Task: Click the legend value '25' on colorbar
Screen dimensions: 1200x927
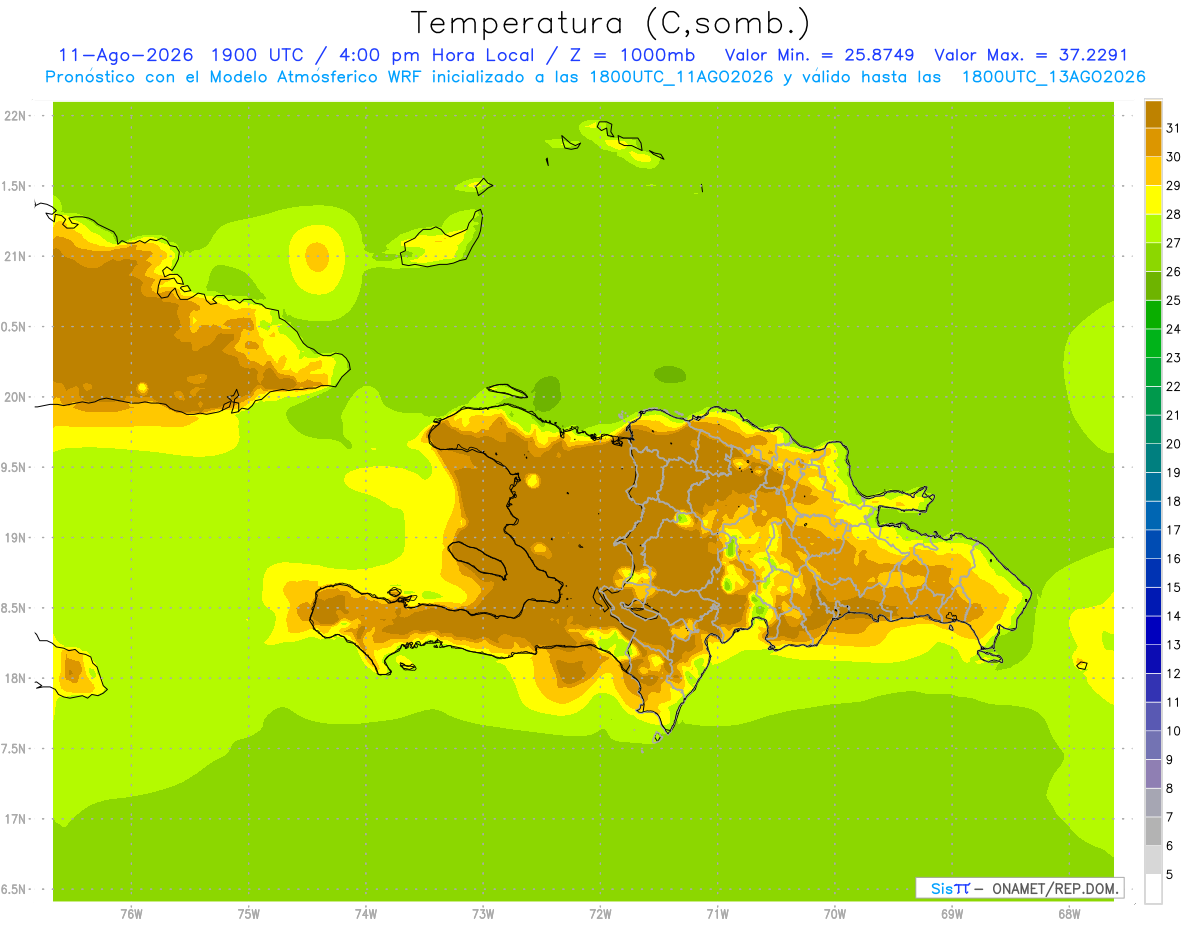Action: 1174,300
